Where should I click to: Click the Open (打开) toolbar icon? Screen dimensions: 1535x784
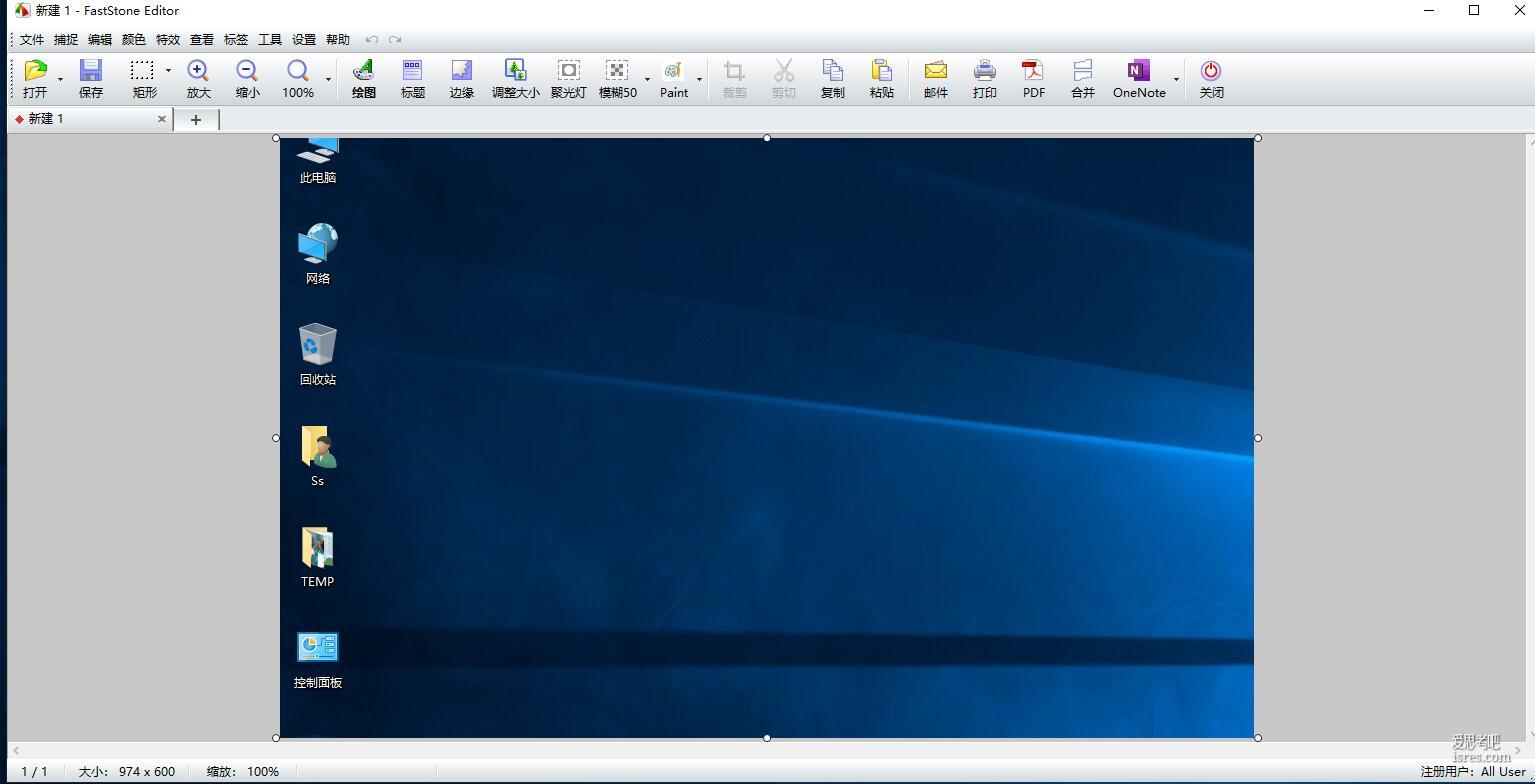click(x=35, y=71)
